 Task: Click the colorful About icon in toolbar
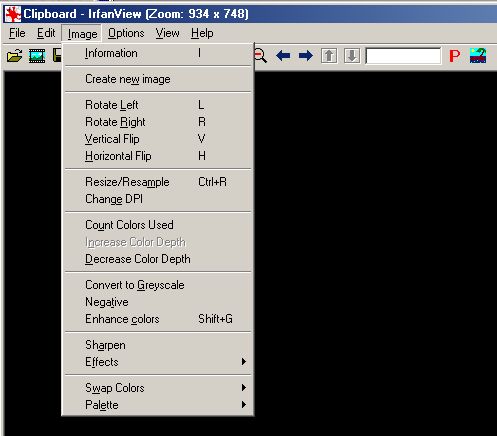(x=478, y=56)
